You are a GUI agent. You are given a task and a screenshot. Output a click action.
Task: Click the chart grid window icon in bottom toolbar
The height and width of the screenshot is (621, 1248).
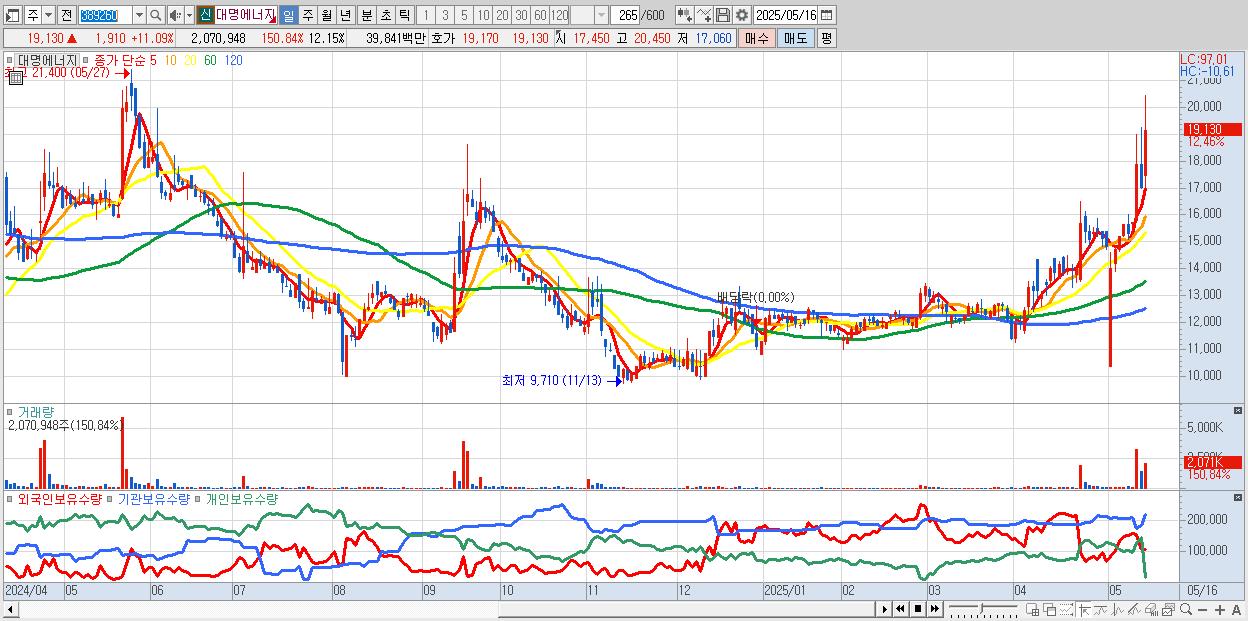click(x=1032, y=610)
